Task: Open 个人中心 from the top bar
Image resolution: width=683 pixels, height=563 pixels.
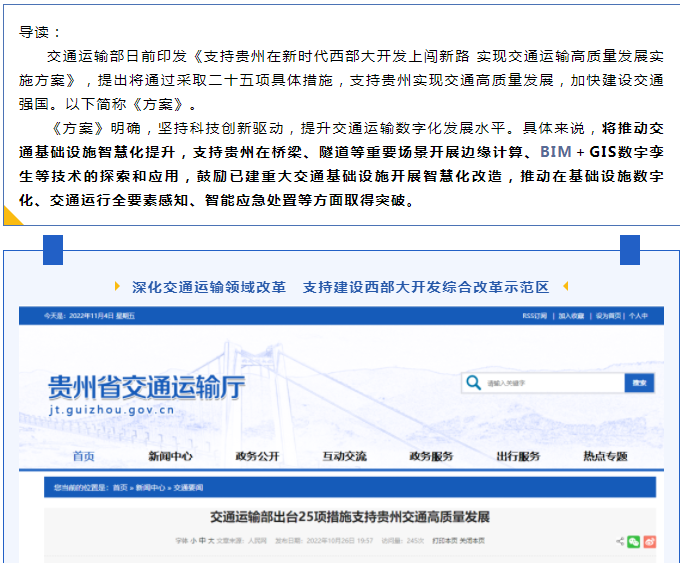Action: [x=638, y=316]
